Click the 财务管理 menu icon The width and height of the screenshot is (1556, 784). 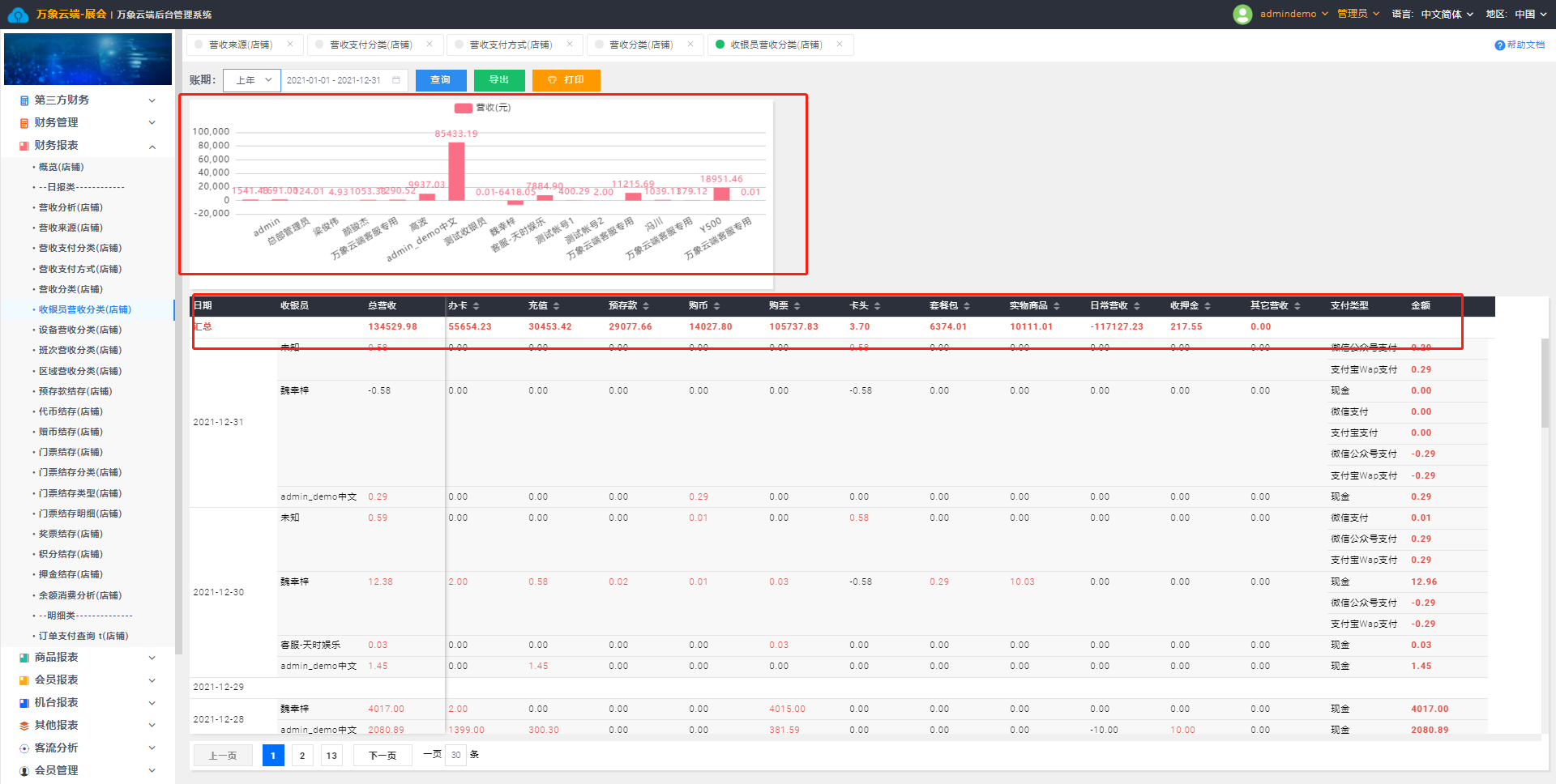[x=24, y=123]
